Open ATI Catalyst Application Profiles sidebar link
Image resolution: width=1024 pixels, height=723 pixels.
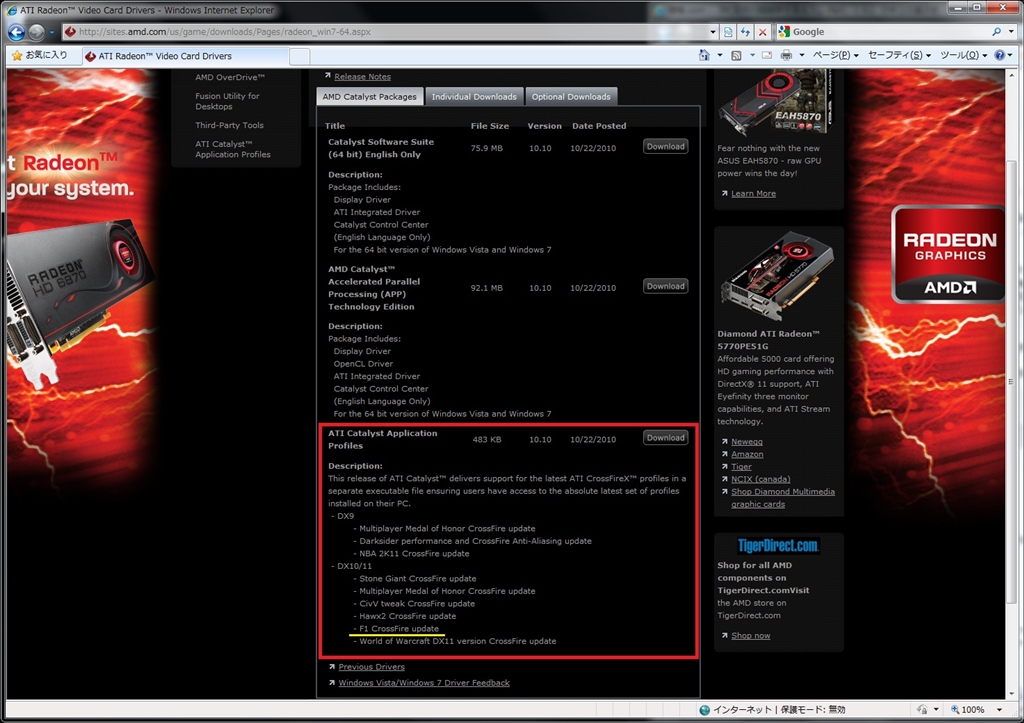click(232, 150)
